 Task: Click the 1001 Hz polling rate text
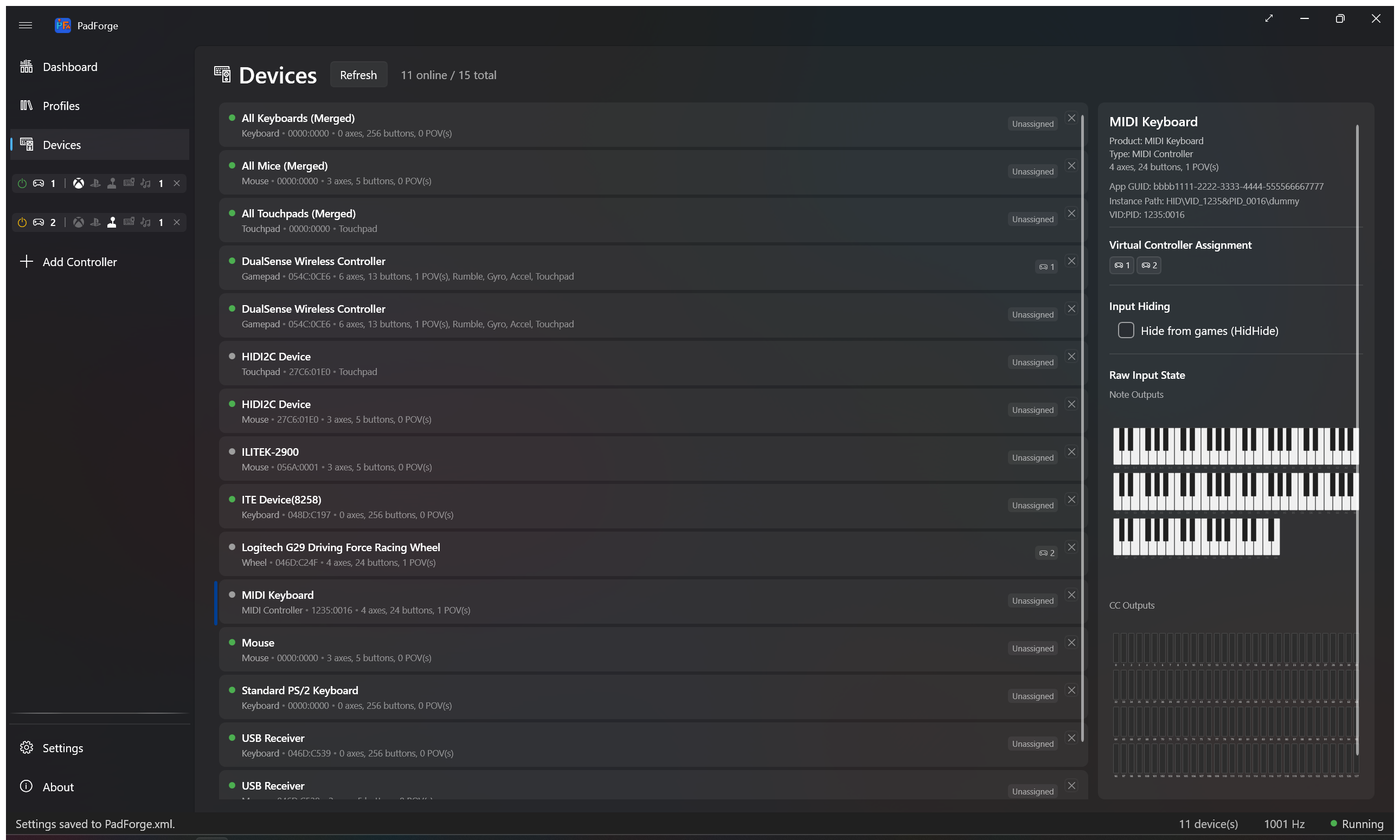1285,824
